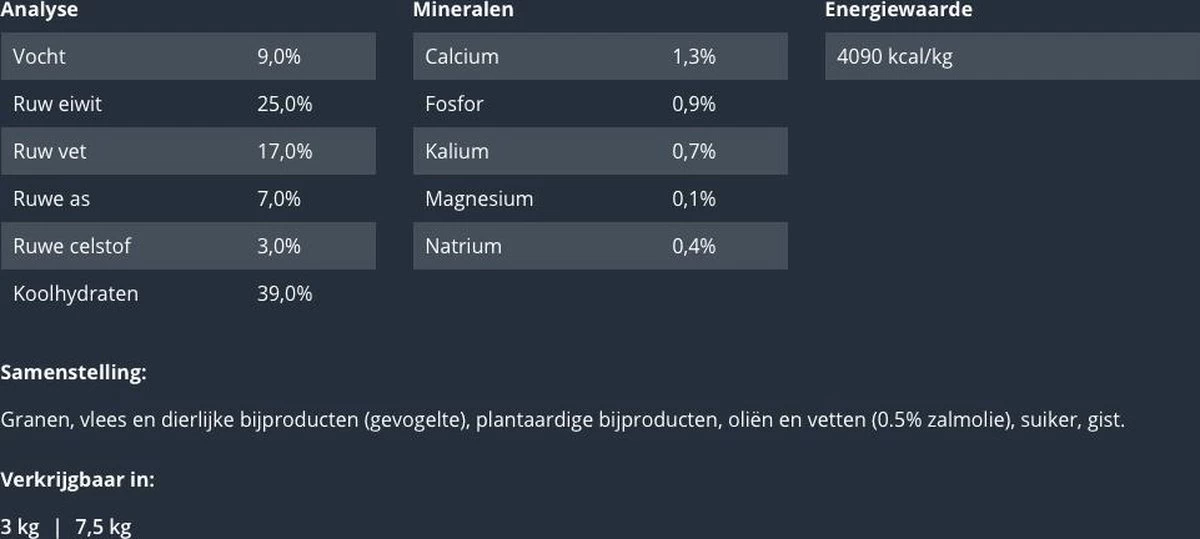Screen dimensions: 1200x539
Task: Click the Verkrijgbaar in heading
Action: click(x=77, y=479)
